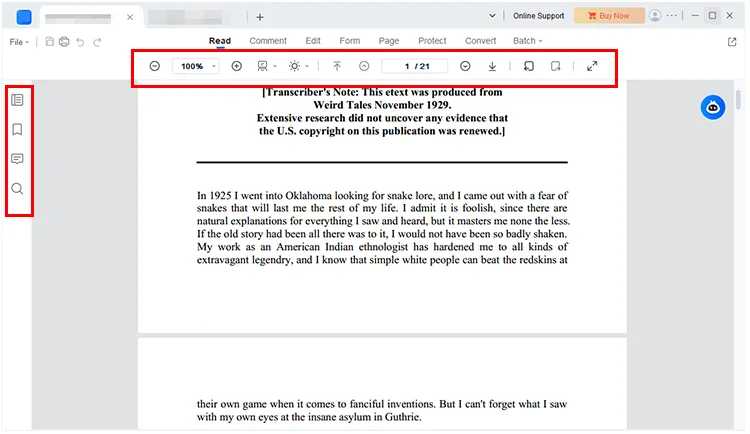
Task: Click the zoom out minus icon
Action: pyautogui.click(x=154, y=66)
